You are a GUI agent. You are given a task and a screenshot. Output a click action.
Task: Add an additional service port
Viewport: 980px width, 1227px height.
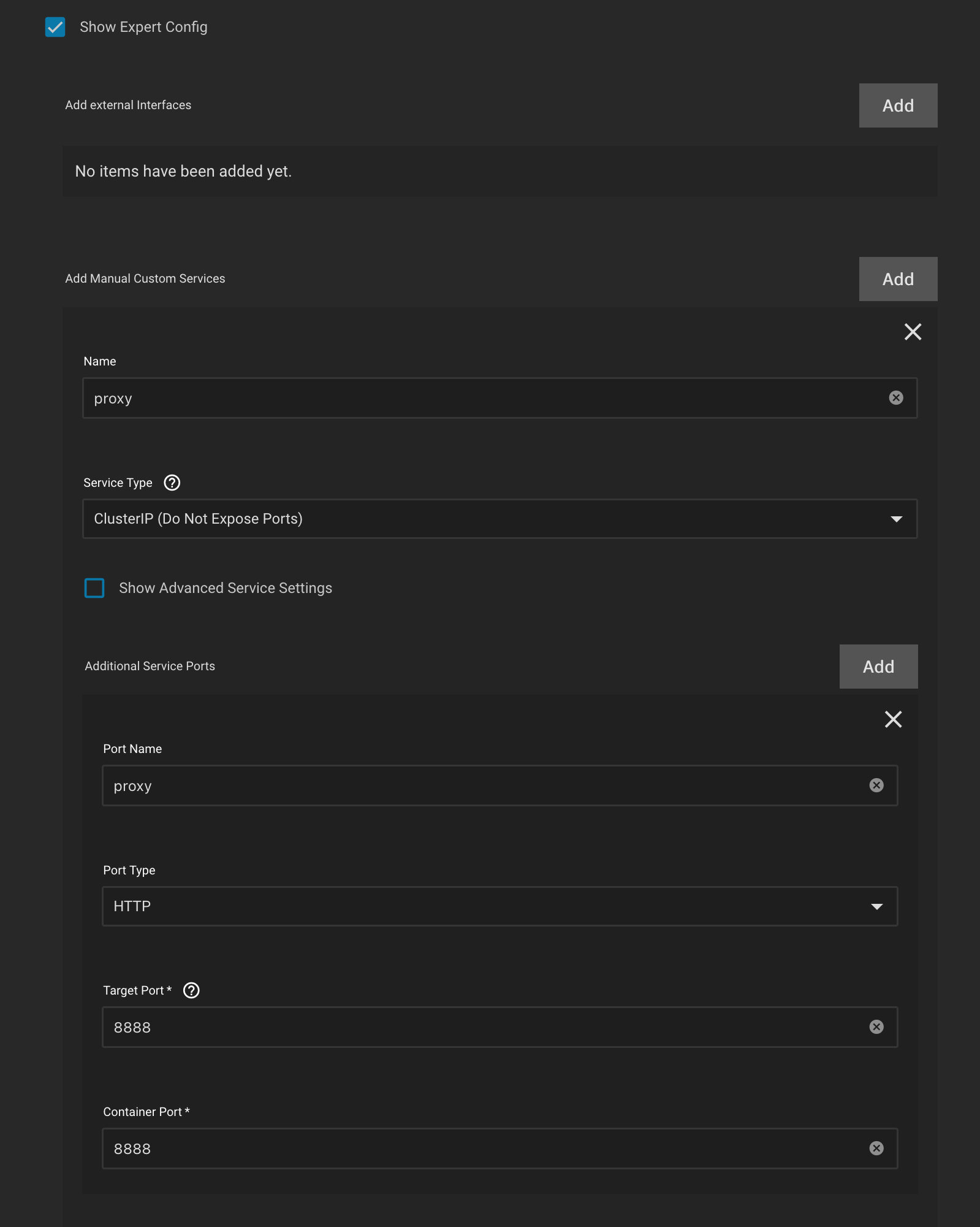pos(878,667)
